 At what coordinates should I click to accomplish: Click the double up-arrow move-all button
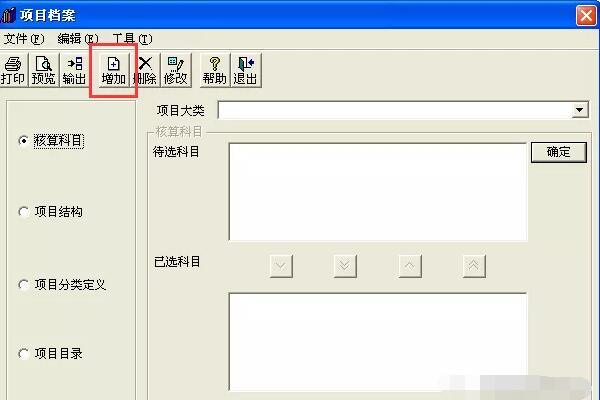click(474, 266)
